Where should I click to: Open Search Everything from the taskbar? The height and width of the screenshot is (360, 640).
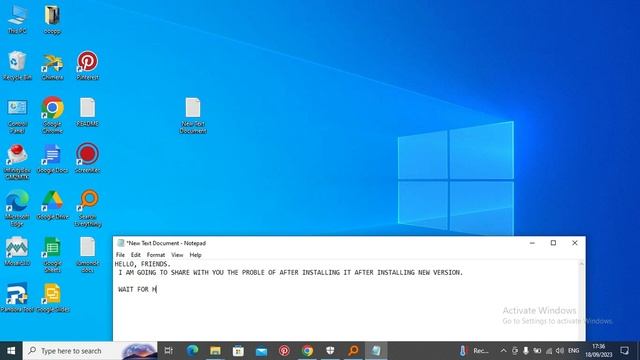353,351
